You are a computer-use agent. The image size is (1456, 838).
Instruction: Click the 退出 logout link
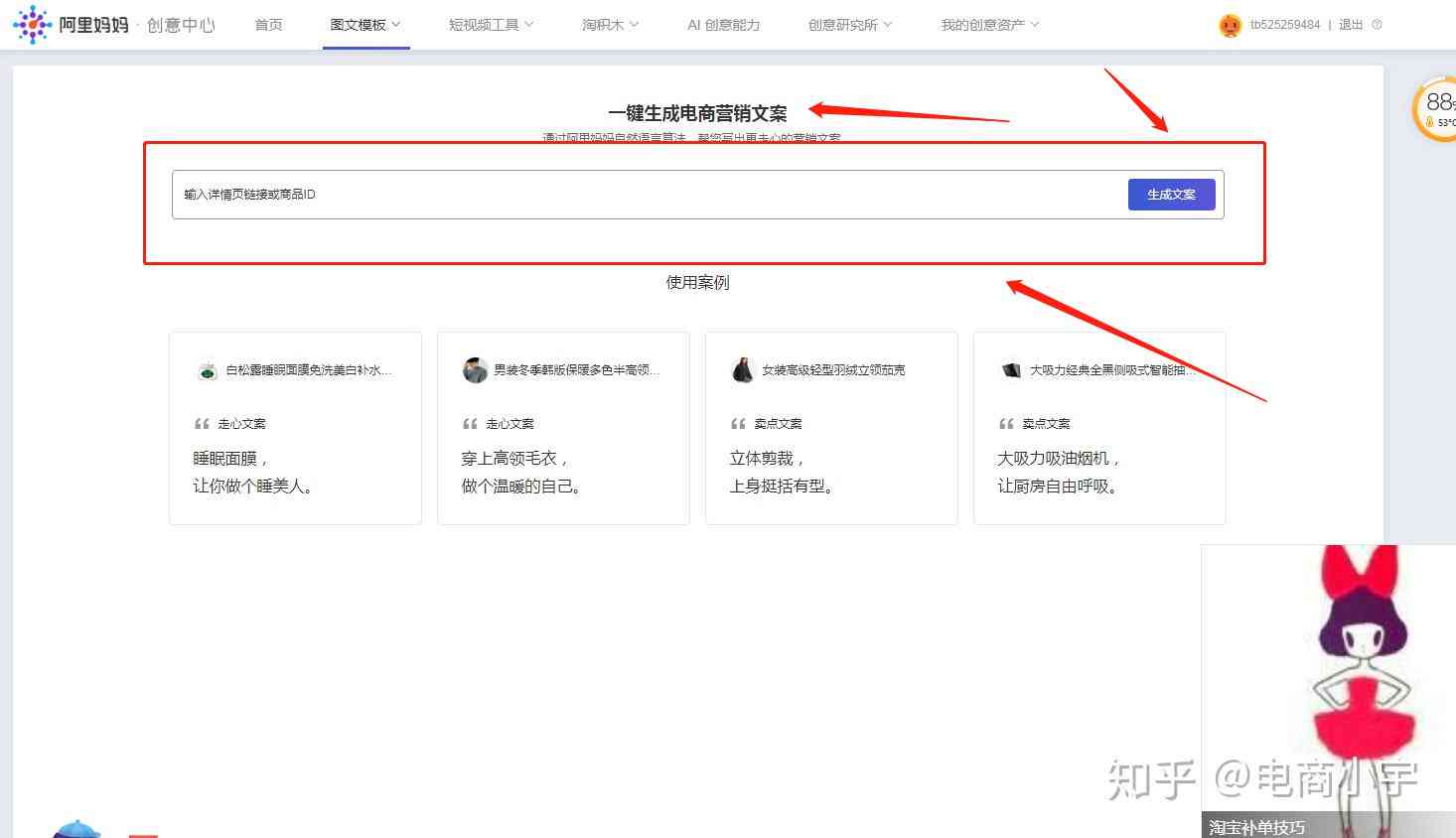pyautogui.click(x=1351, y=25)
